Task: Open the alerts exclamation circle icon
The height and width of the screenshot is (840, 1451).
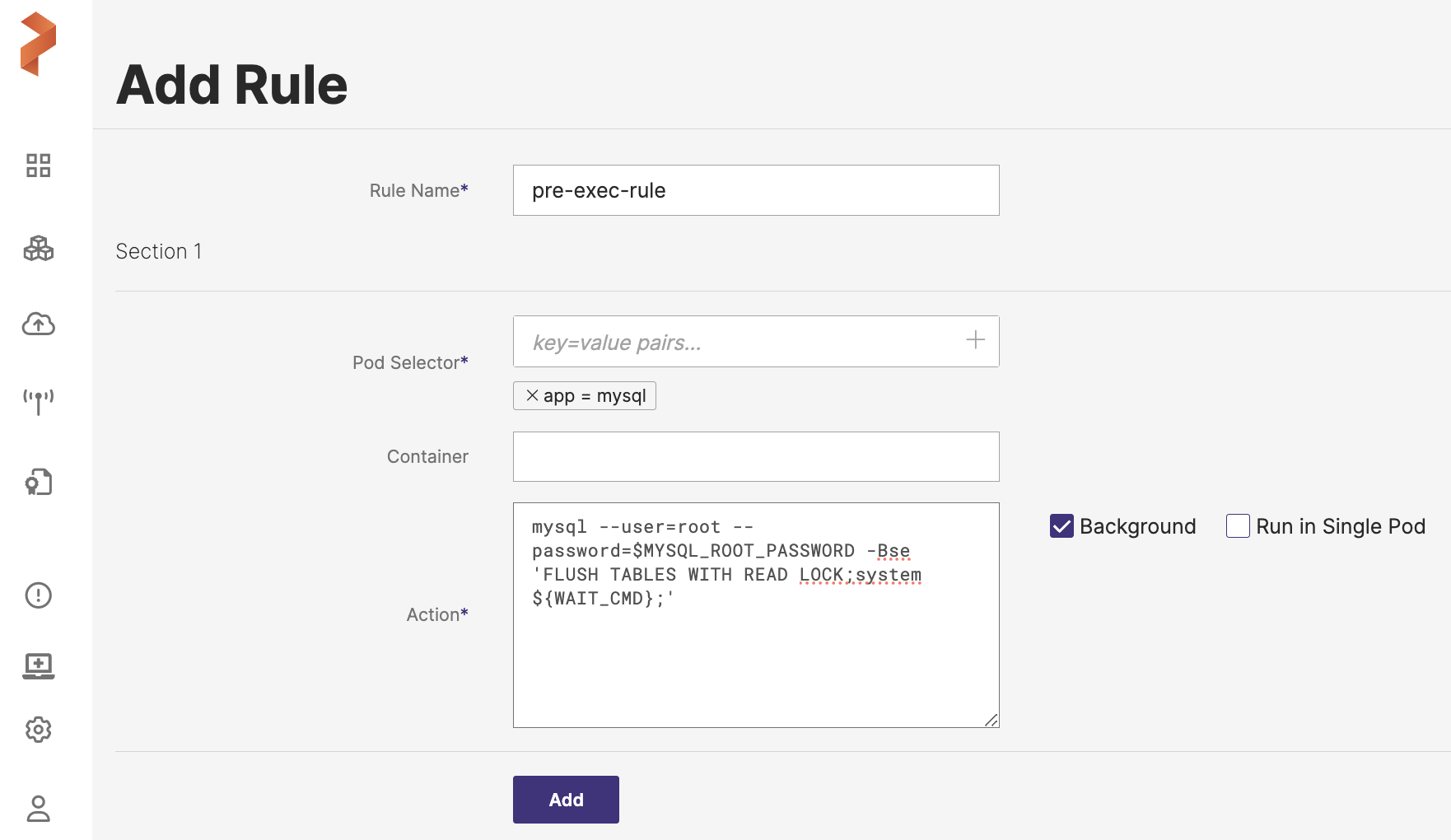Action: [38, 595]
